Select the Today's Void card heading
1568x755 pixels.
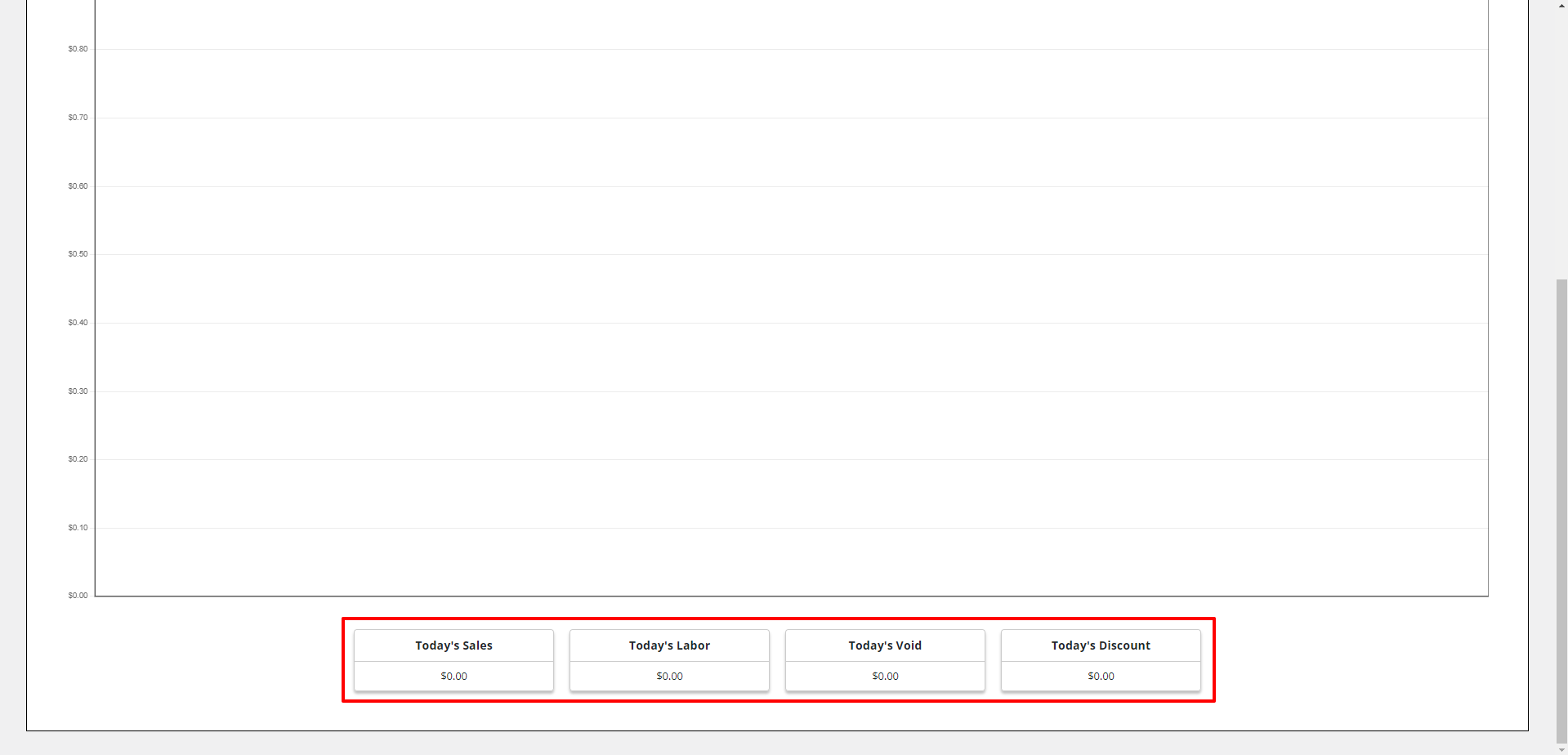885,646
